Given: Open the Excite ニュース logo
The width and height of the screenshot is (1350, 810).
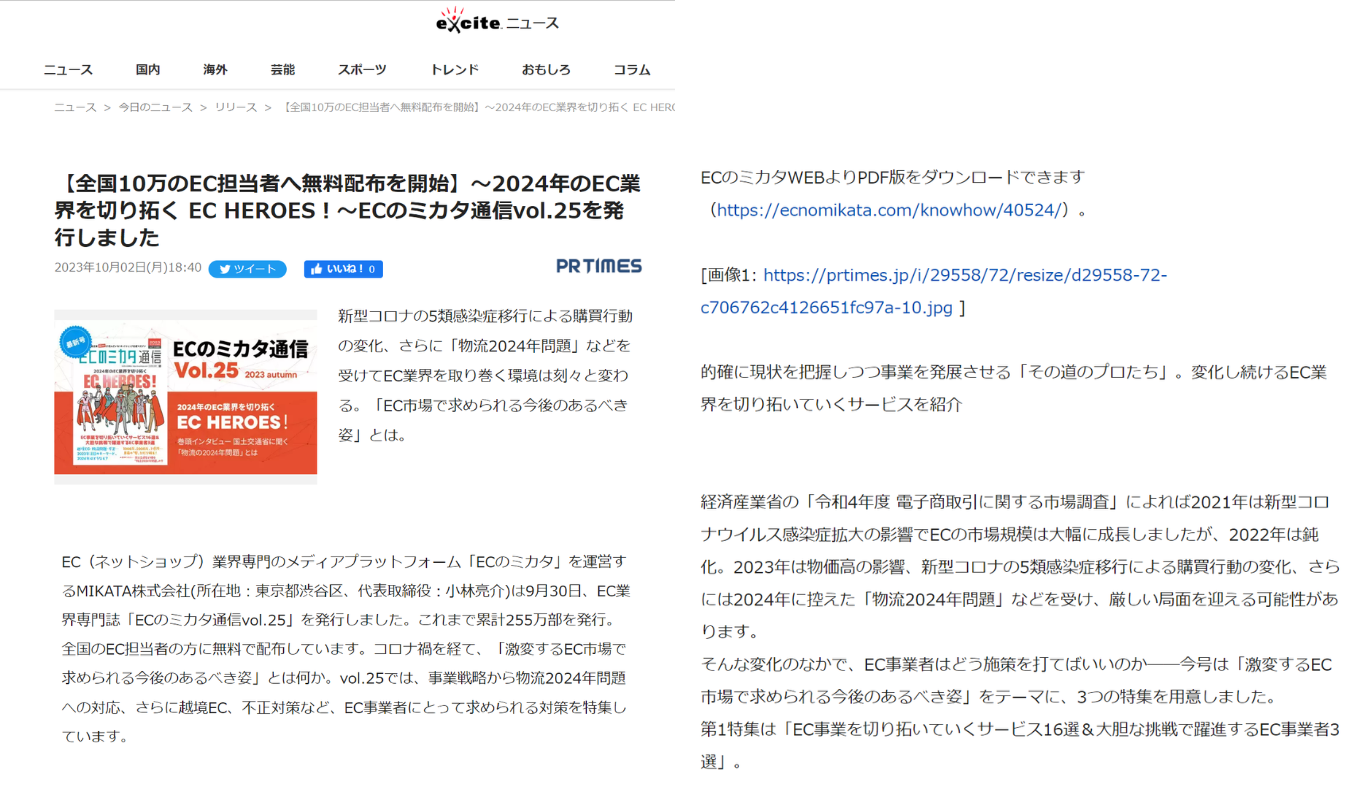Looking at the screenshot, I should [x=498, y=21].
